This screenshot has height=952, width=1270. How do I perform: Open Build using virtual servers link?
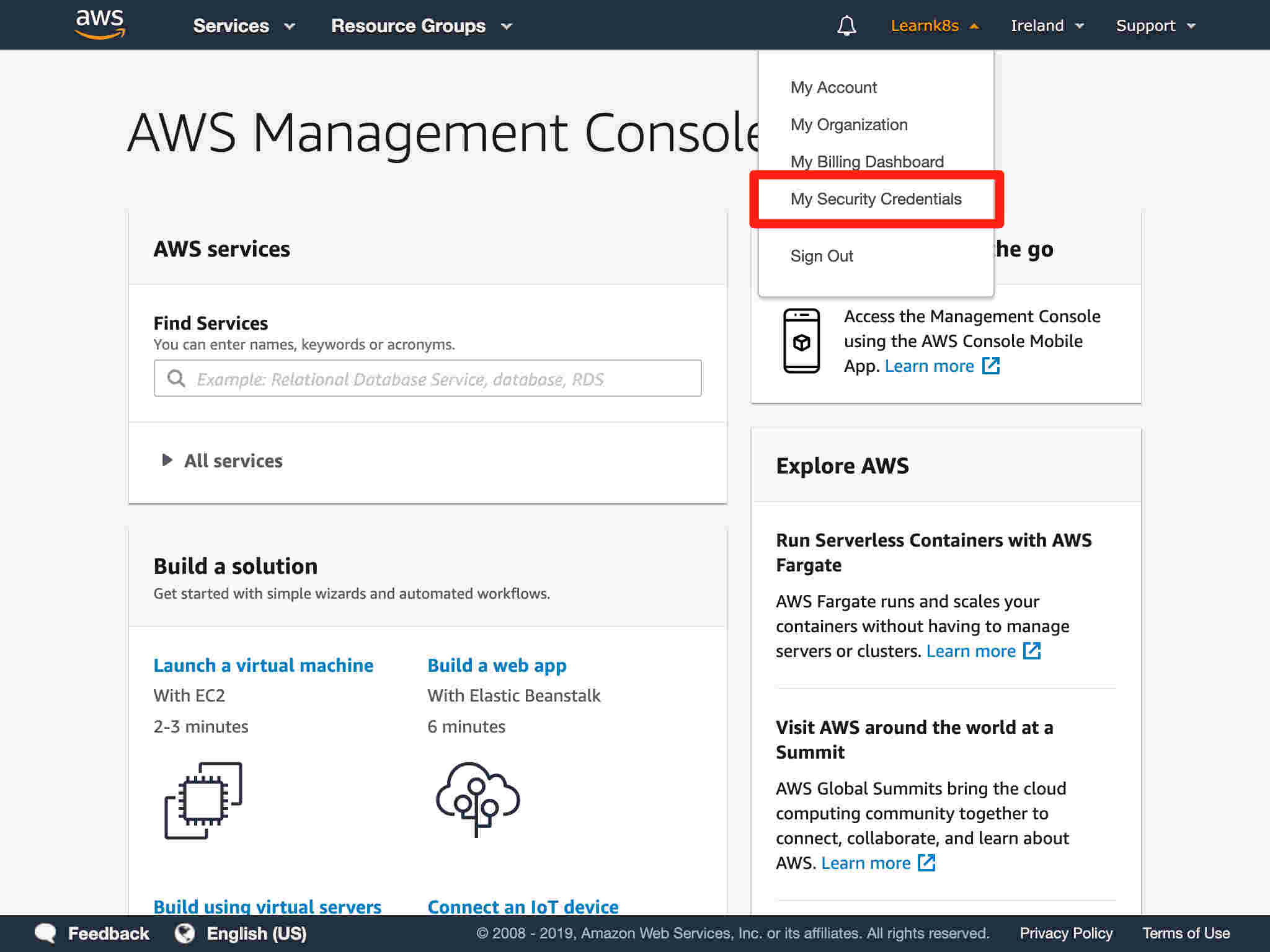pyautogui.click(x=267, y=907)
